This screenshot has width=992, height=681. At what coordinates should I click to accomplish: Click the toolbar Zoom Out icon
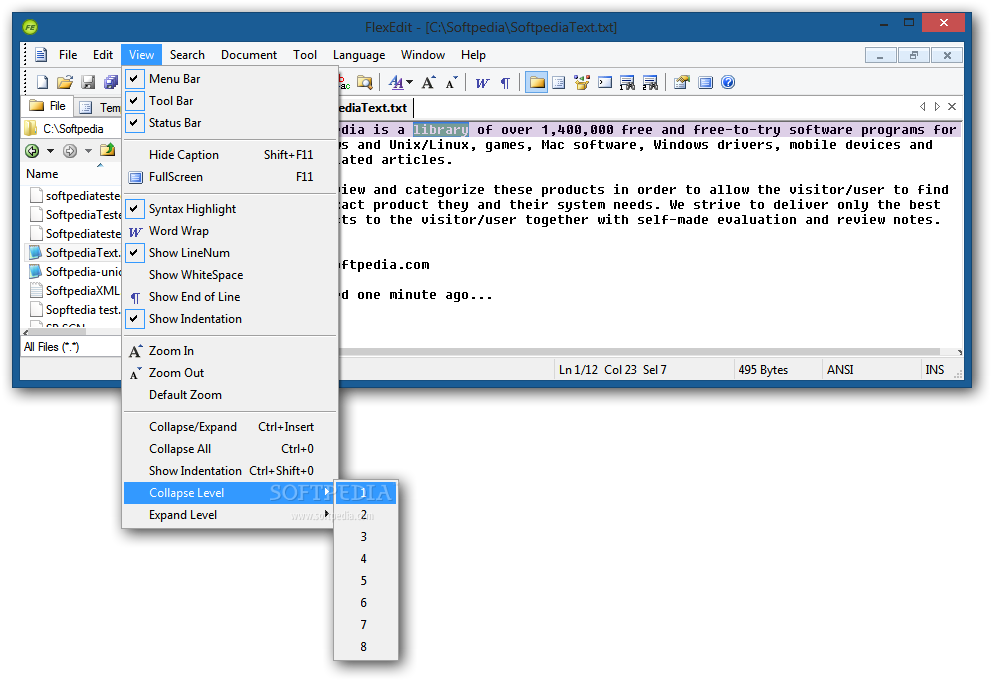[x=451, y=82]
